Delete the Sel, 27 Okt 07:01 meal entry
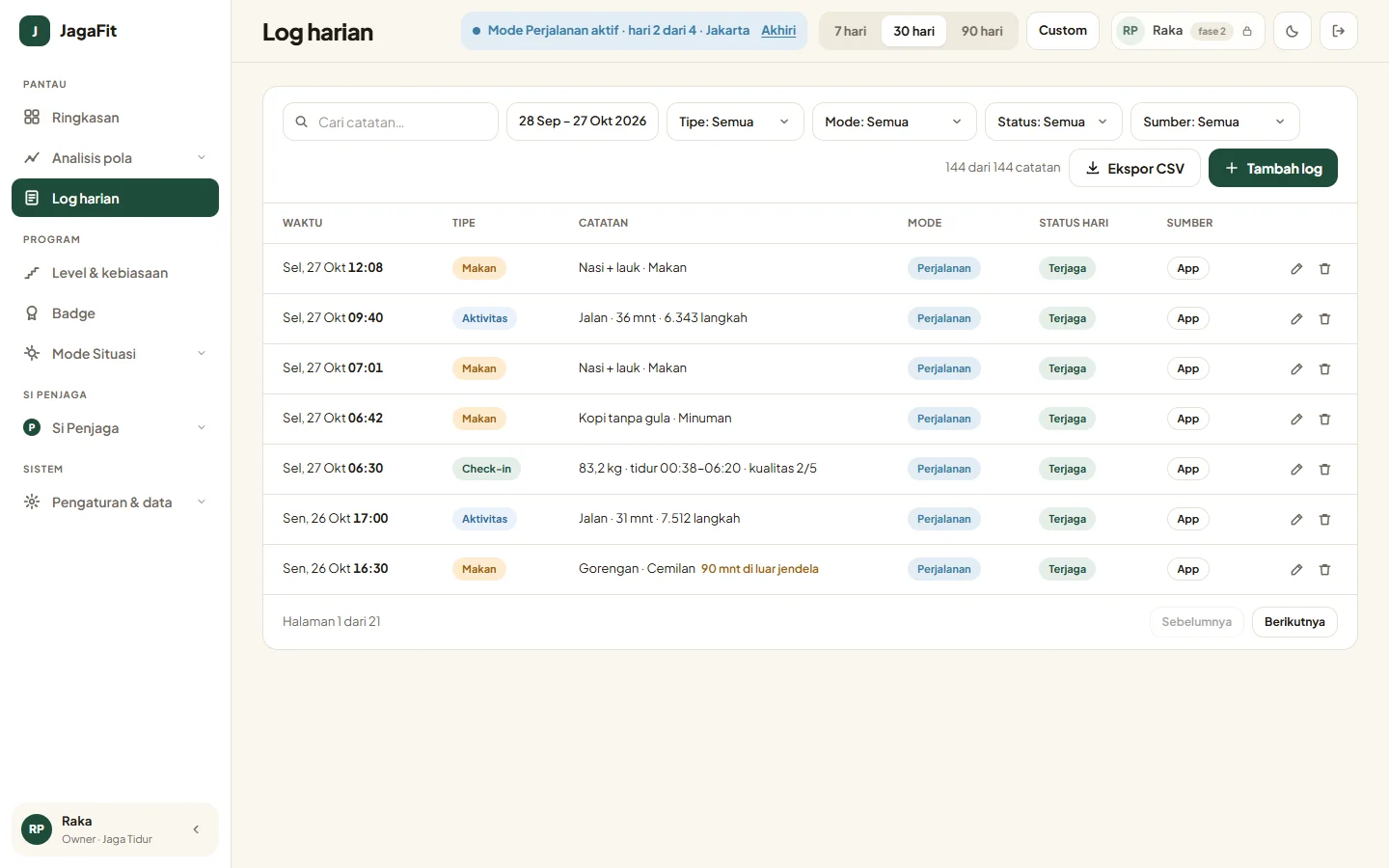 [1324, 369]
